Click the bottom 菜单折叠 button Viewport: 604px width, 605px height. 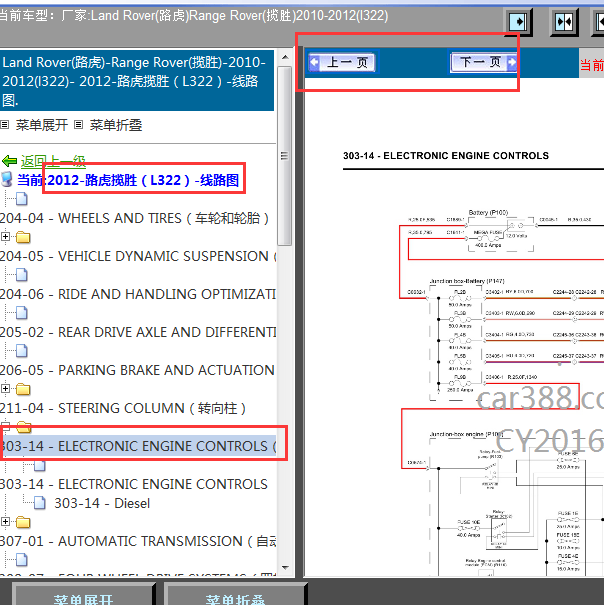click(235, 595)
